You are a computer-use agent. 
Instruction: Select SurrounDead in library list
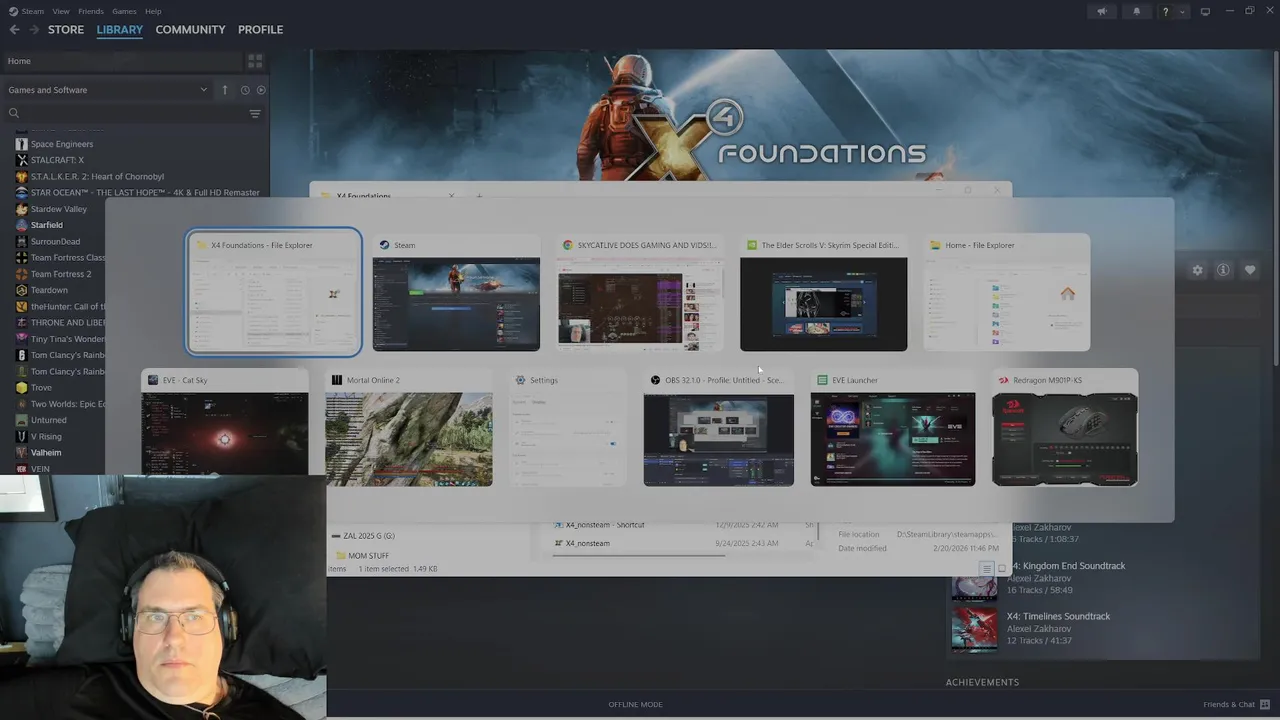tap(55, 241)
